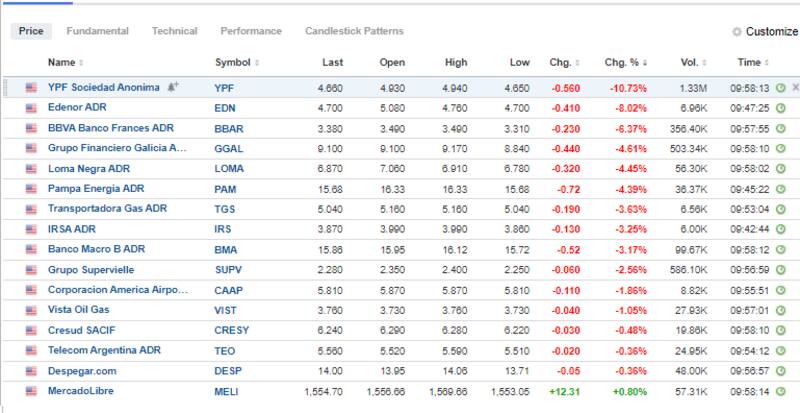Click the alert bell beside YPF Sociedad Anonima

click(172, 87)
